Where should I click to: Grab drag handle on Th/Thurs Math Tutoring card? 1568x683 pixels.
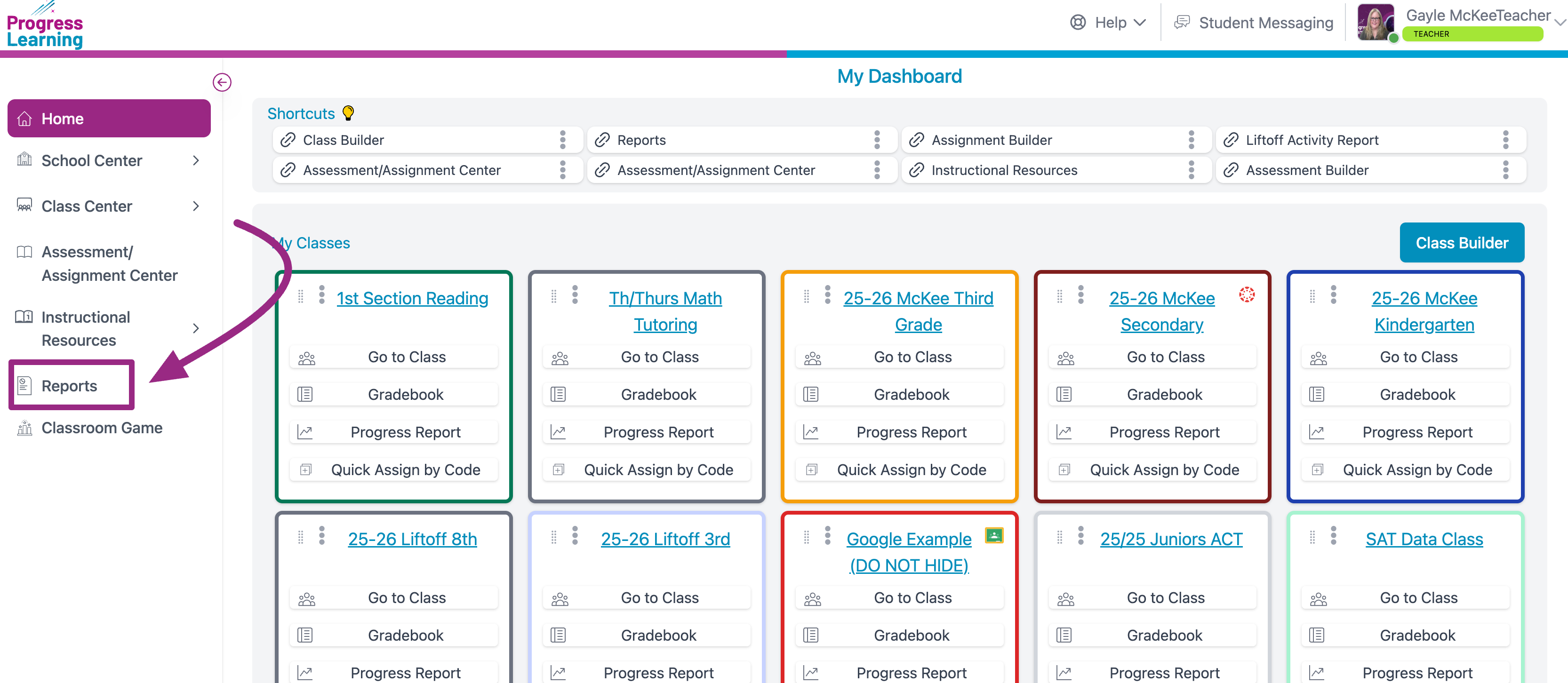553,296
